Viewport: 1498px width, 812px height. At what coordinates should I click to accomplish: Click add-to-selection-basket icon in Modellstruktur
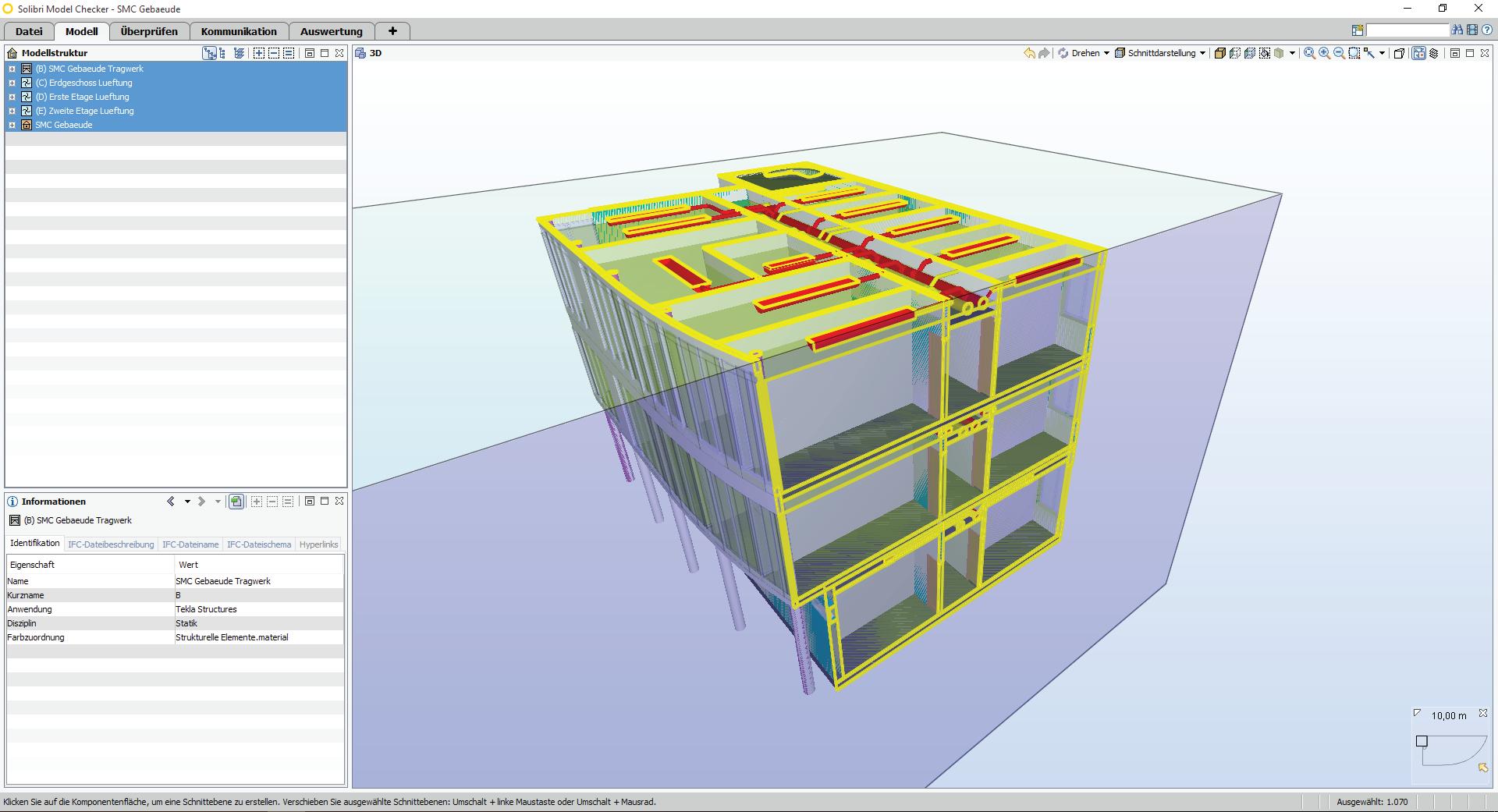click(x=259, y=53)
